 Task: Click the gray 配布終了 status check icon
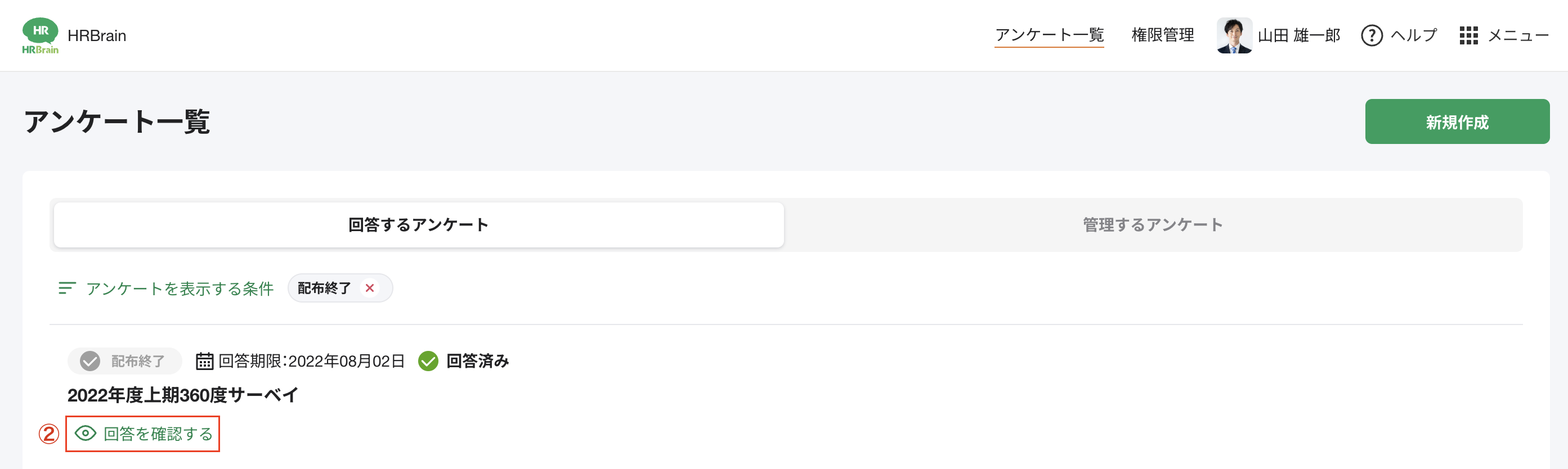[90, 360]
